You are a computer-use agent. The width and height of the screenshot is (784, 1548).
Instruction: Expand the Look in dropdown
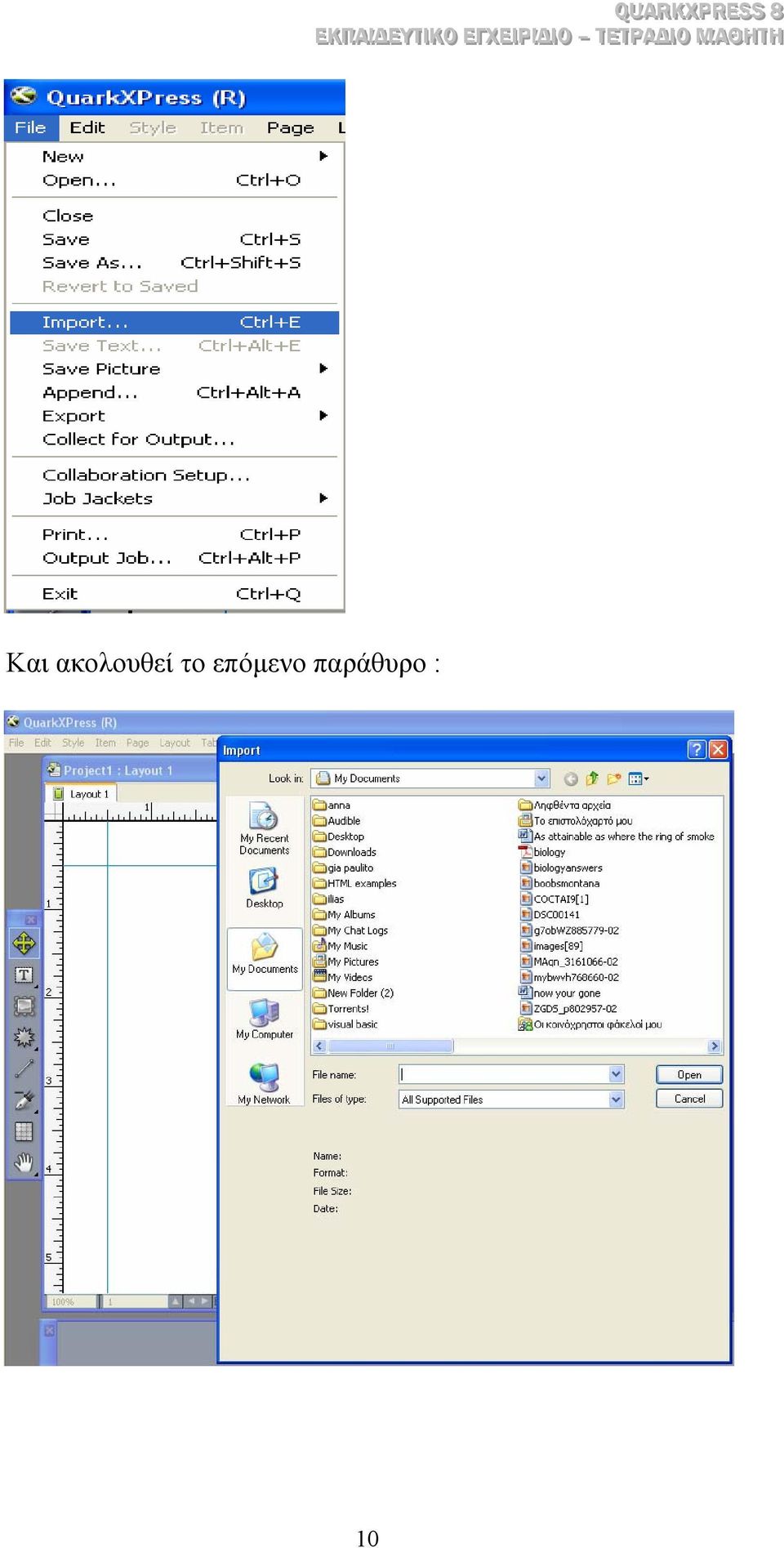click(x=541, y=779)
